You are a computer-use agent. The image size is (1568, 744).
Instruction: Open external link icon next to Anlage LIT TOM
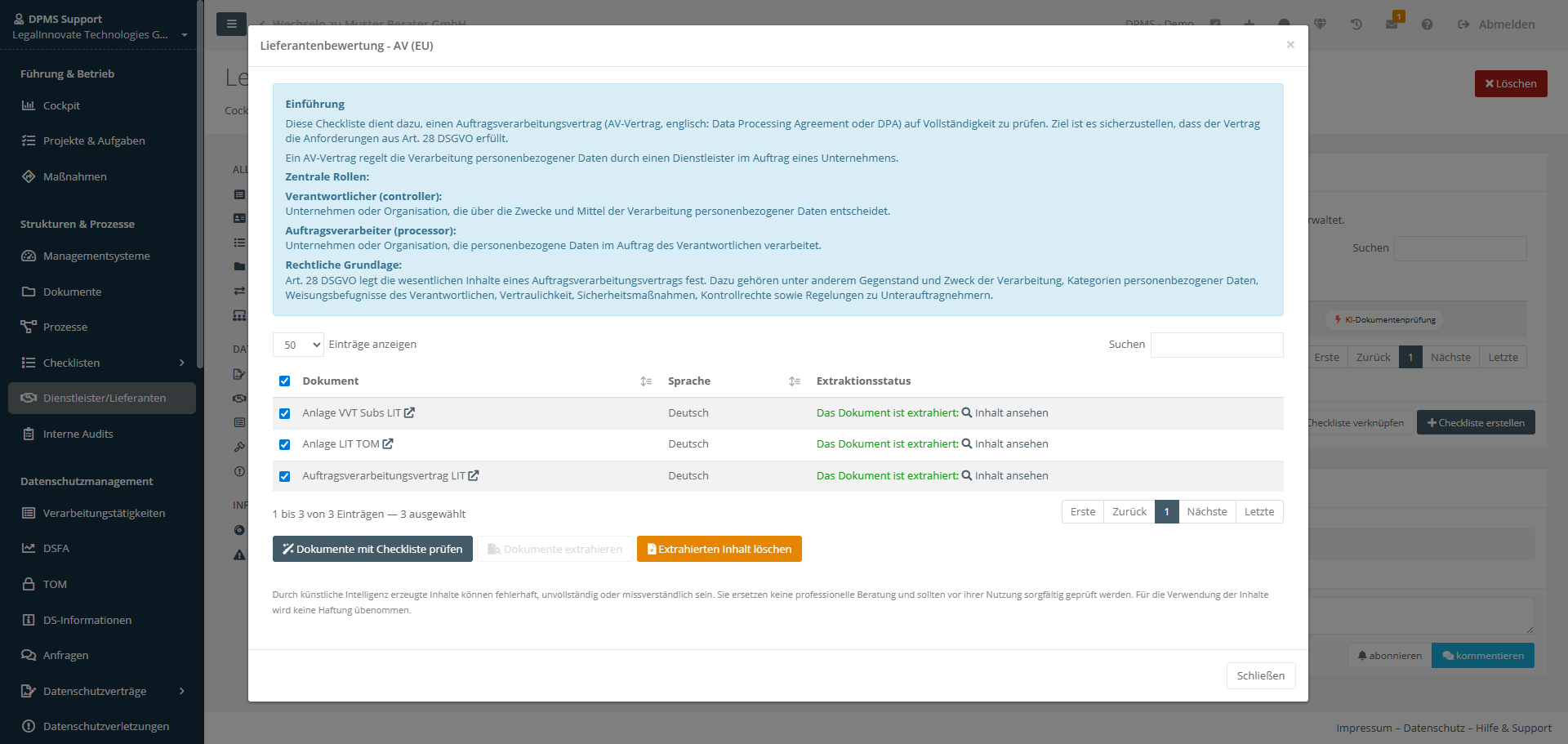coord(388,444)
